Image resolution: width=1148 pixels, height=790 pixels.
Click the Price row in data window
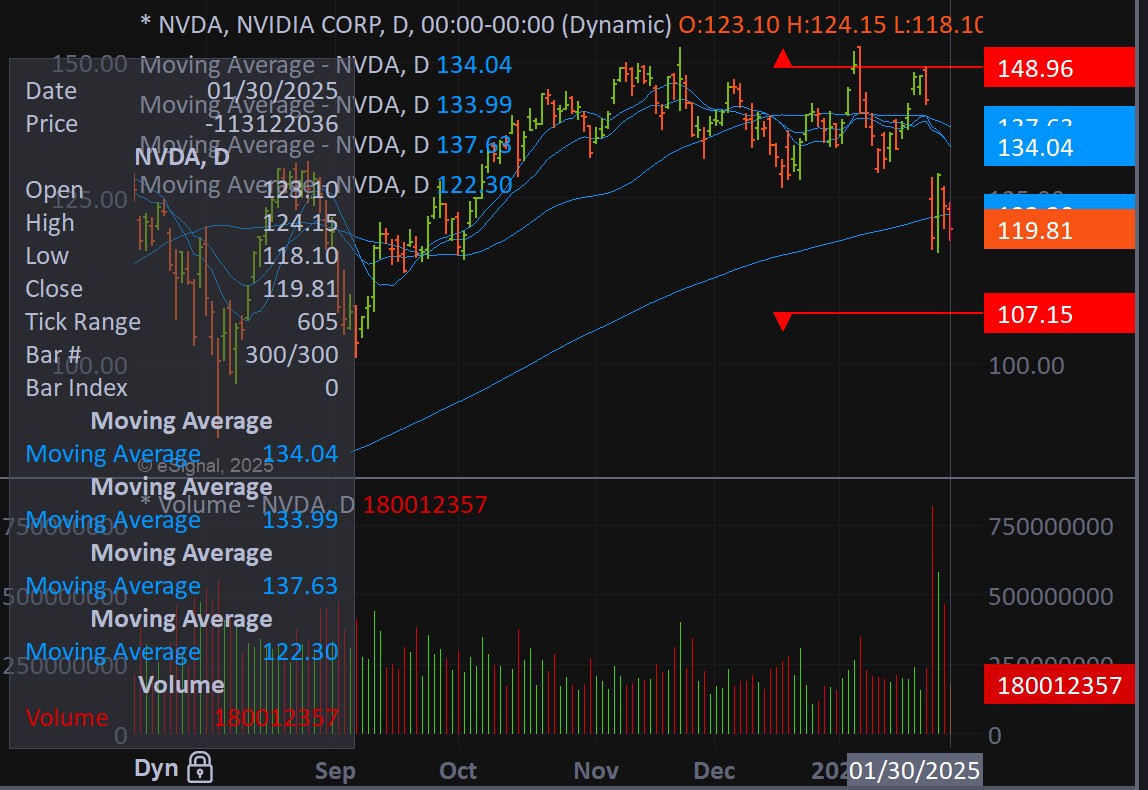coord(182,124)
